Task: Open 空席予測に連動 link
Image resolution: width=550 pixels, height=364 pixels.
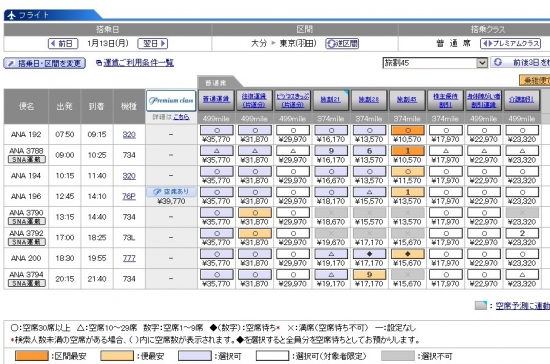Action: (523, 306)
